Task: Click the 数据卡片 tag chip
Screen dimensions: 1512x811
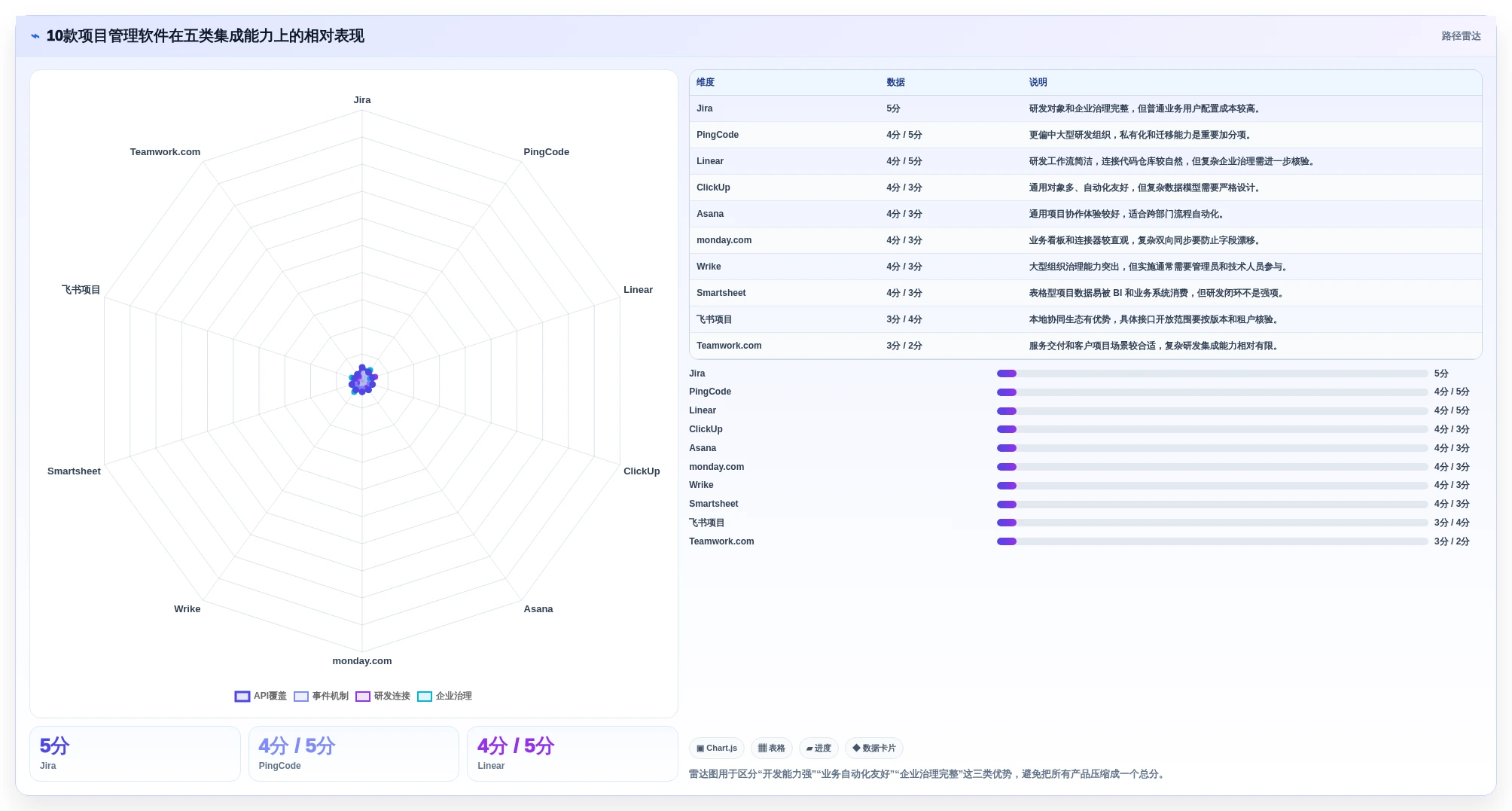Action: (x=874, y=748)
